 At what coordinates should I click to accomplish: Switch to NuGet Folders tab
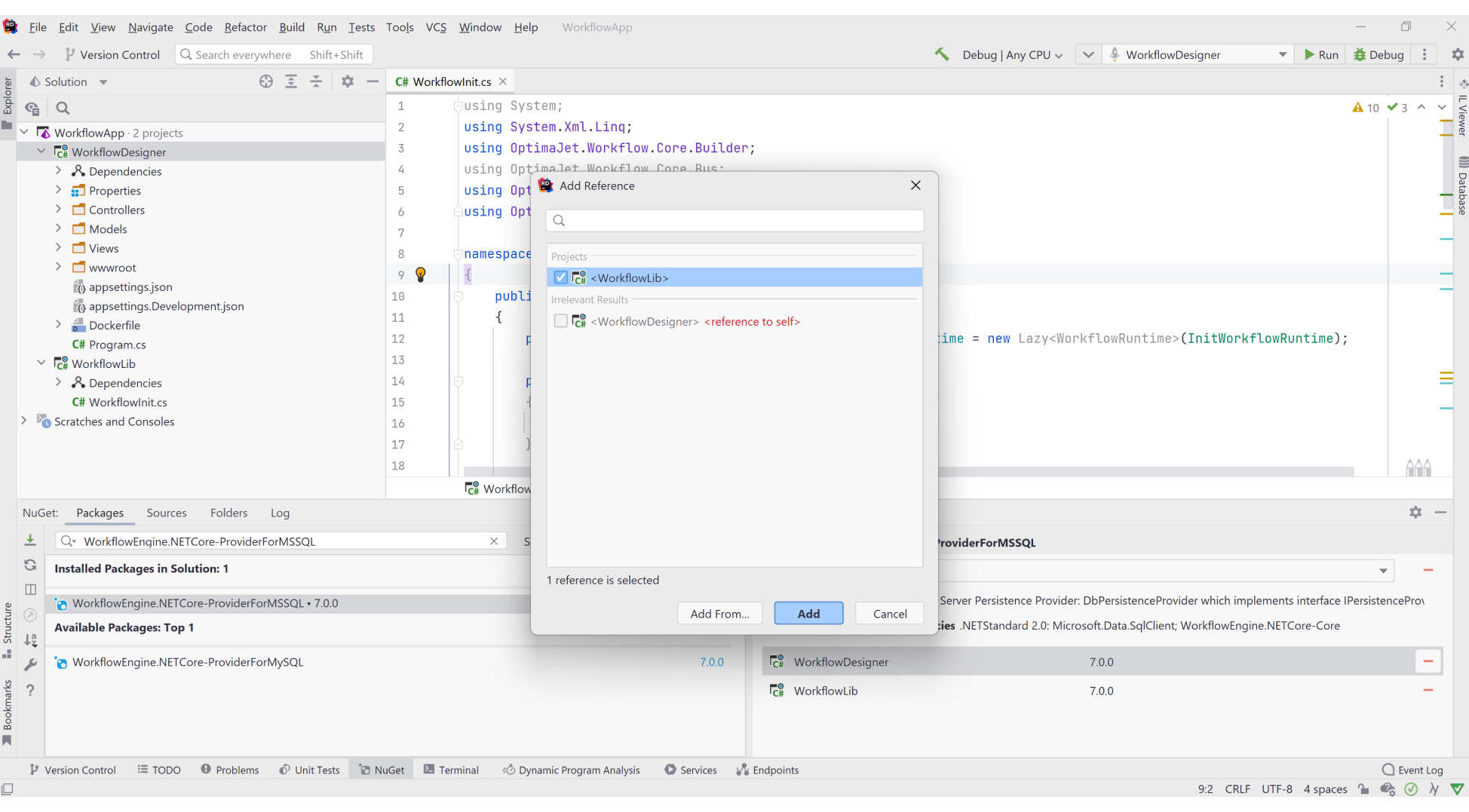pyautogui.click(x=228, y=513)
